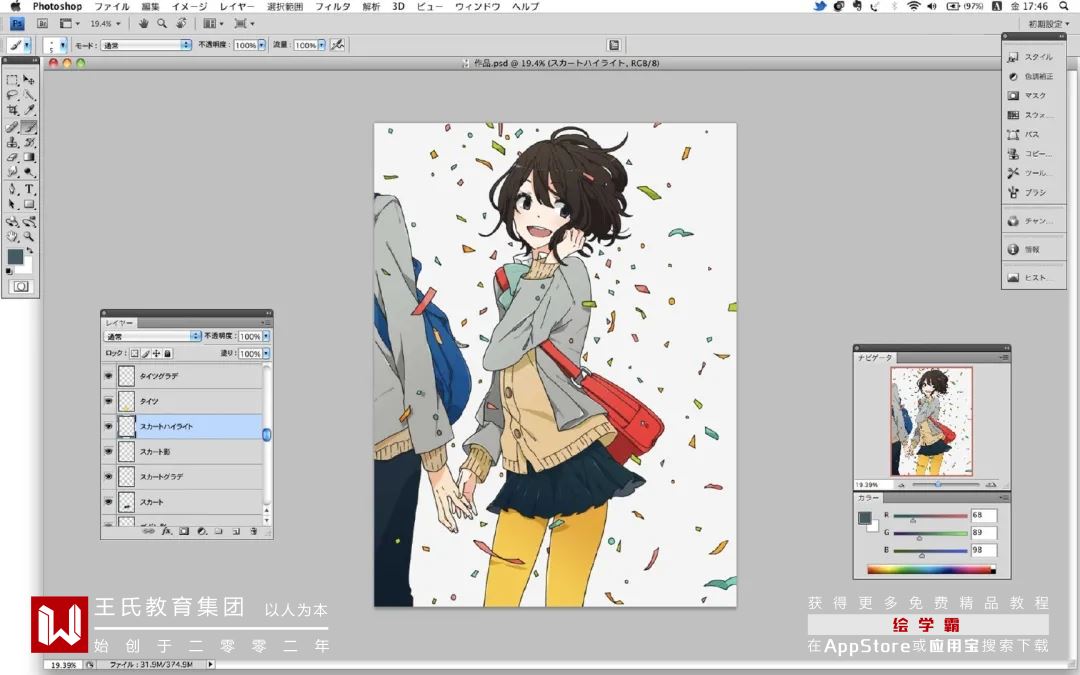This screenshot has height=675, width=1080.
Task: Open the パス panel
Action: pyautogui.click(x=1031, y=134)
